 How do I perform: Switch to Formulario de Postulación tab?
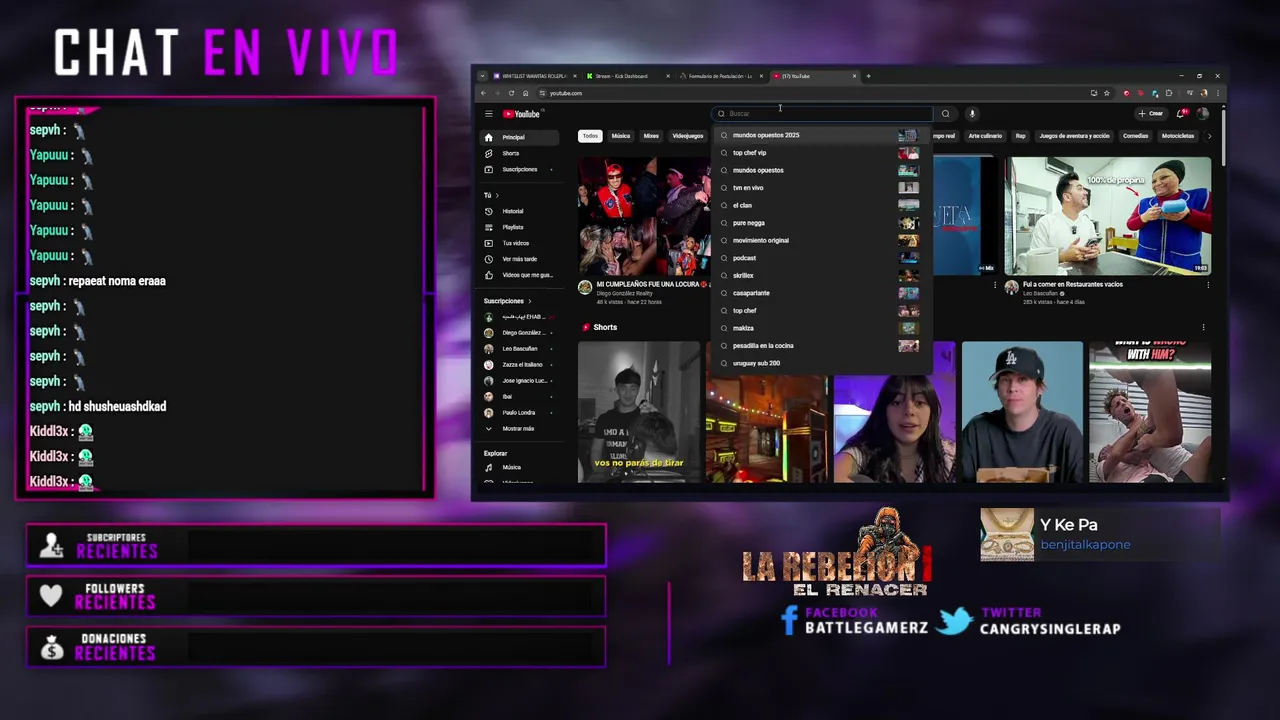coord(720,76)
